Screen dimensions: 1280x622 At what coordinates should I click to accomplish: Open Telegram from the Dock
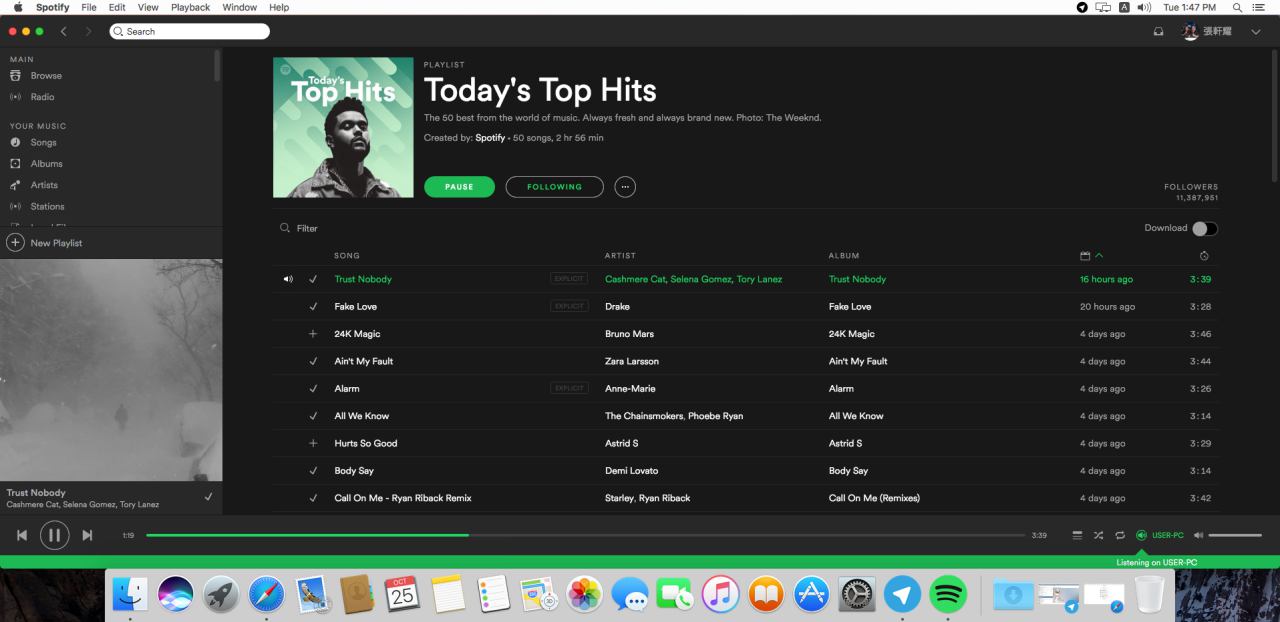click(x=902, y=595)
